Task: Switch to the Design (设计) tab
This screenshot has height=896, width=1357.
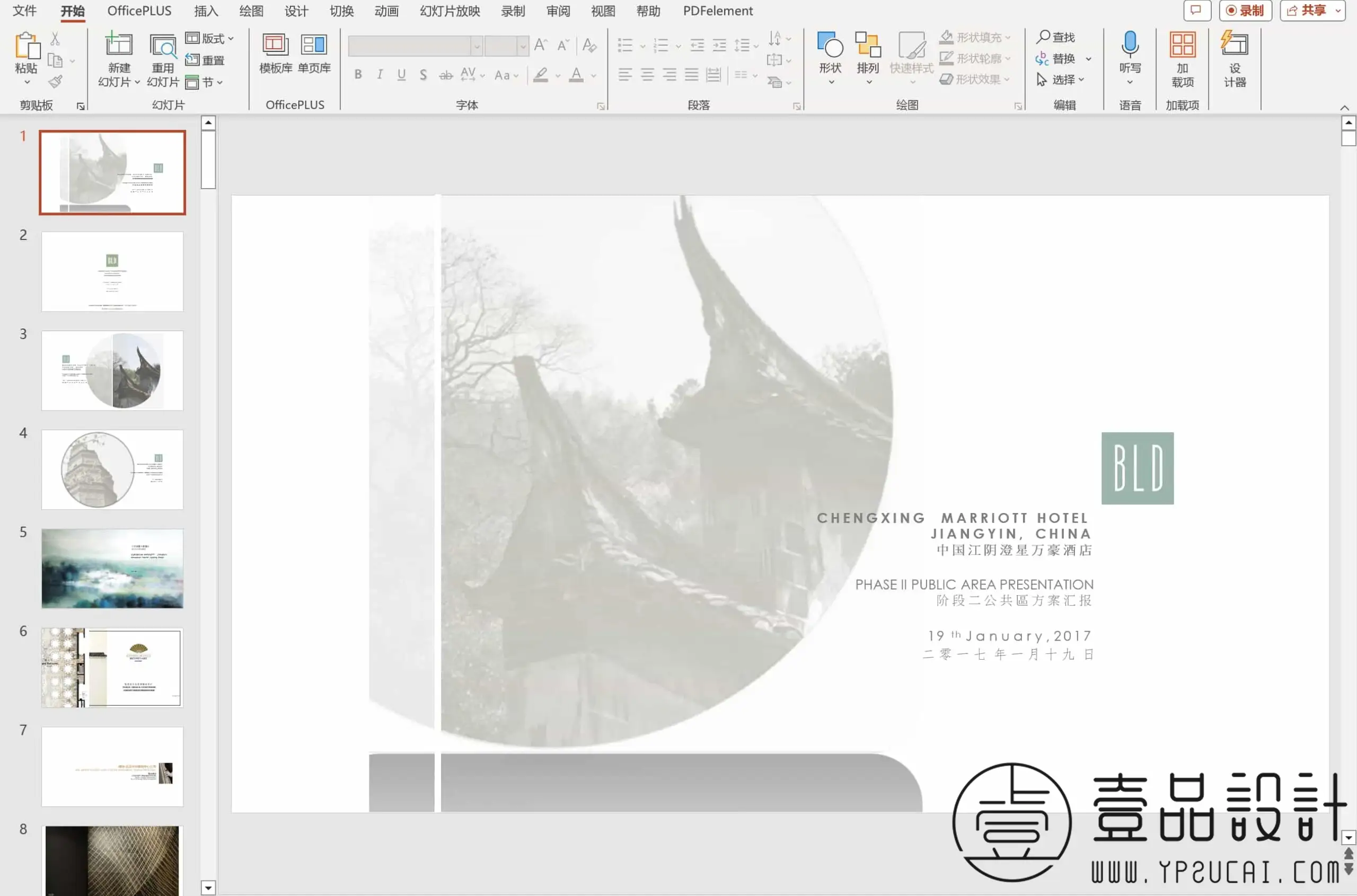Action: point(296,11)
